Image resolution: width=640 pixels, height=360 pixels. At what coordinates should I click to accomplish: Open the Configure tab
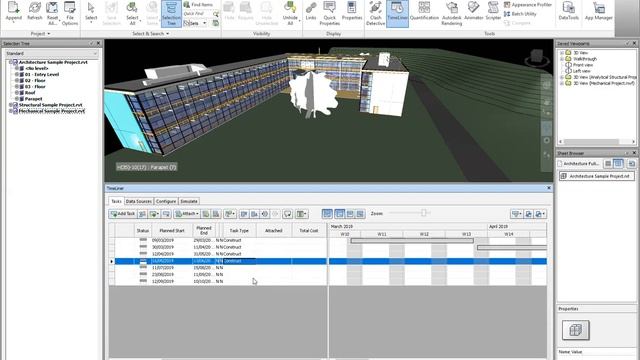(166, 201)
